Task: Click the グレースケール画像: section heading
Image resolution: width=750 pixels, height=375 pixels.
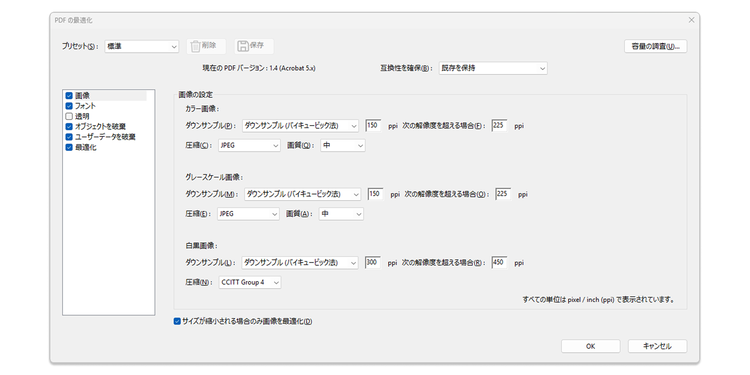Action: pyautogui.click(x=214, y=177)
